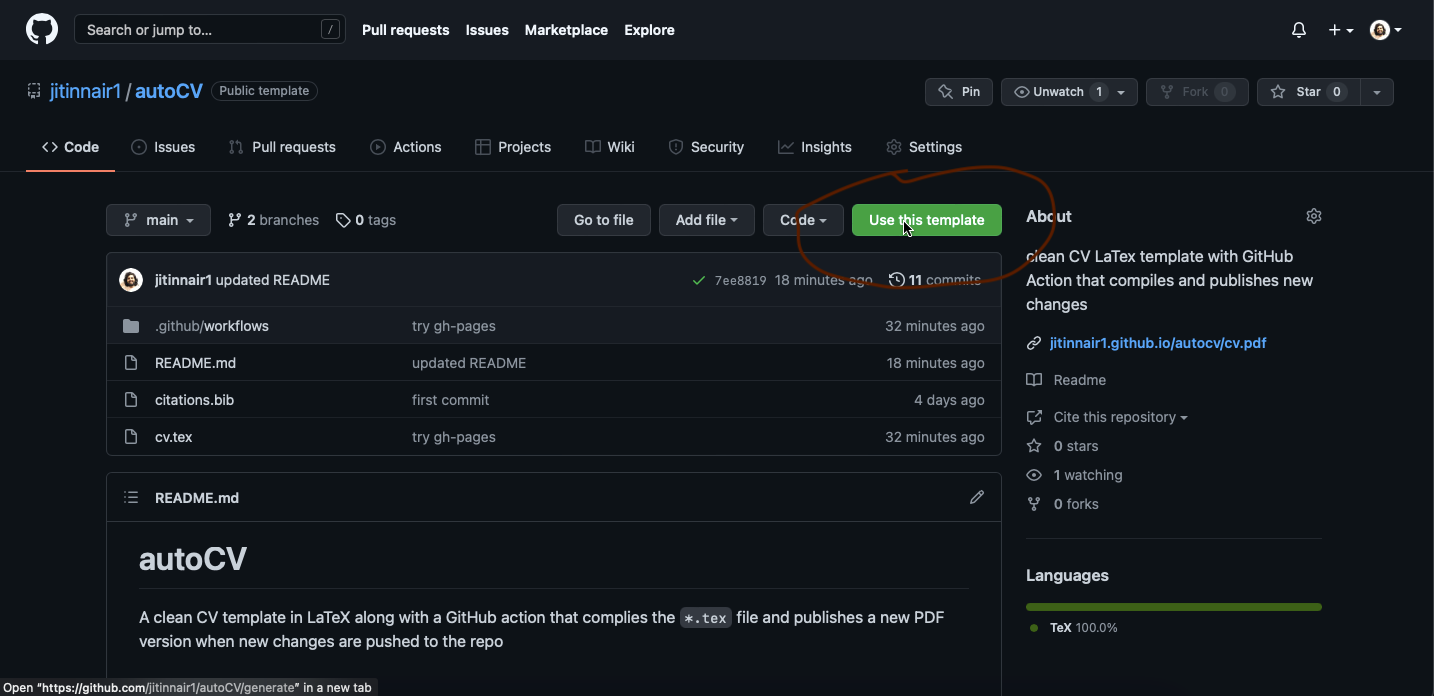Jump to the Readme link in About
This screenshot has width=1434, height=696.
1066,380
